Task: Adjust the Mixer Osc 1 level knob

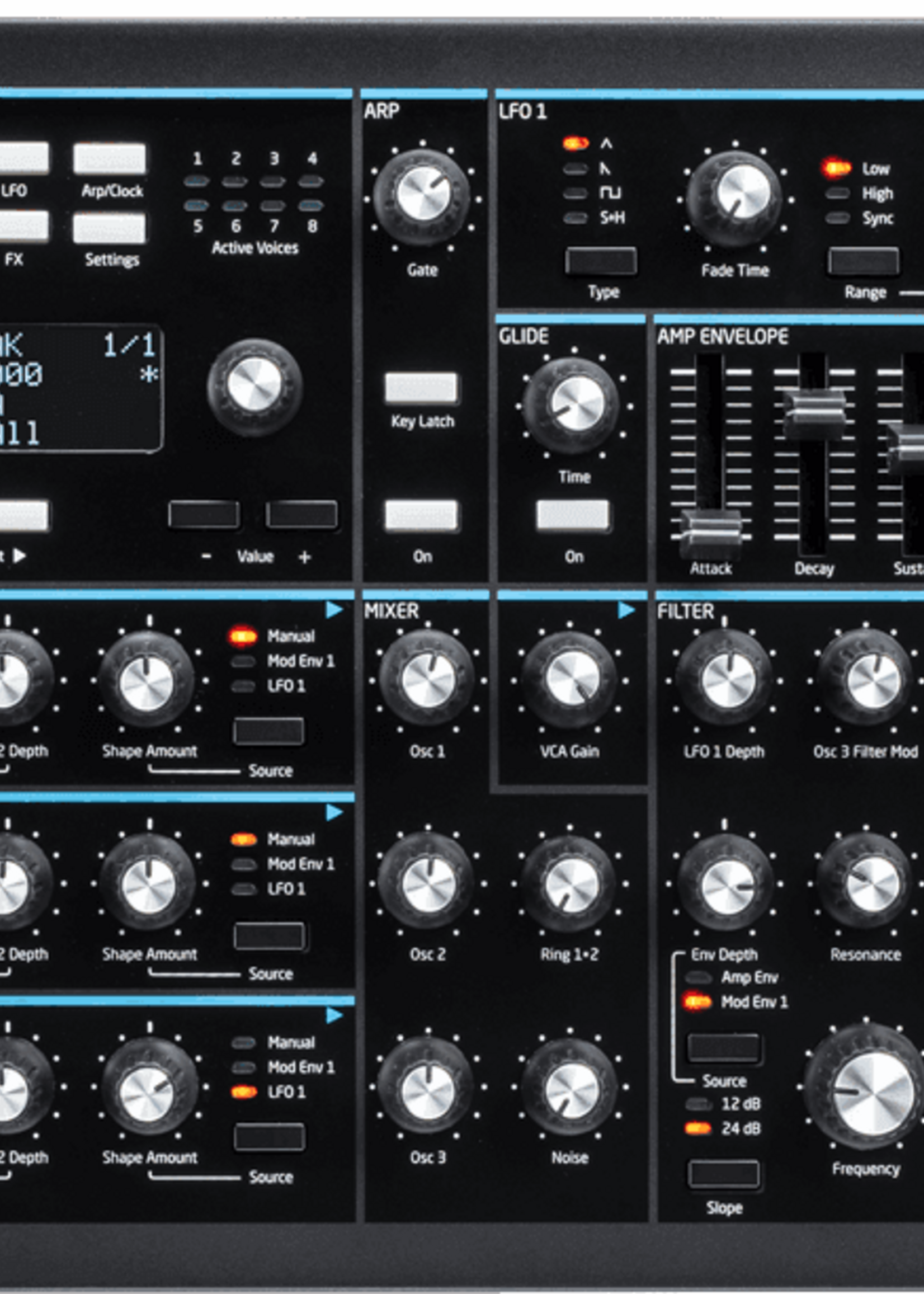Action: point(427,678)
